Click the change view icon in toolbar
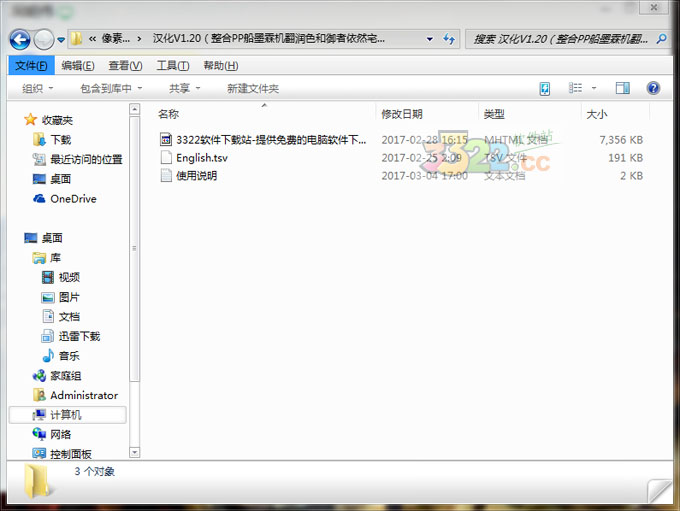Viewport: 680px width, 511px height. [578, 89]
